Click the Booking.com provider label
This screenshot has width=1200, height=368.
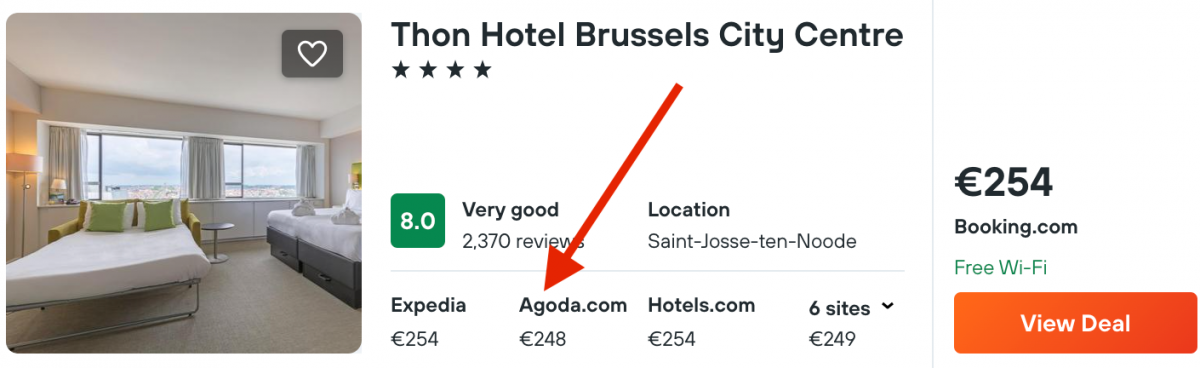click(1016, 227)
